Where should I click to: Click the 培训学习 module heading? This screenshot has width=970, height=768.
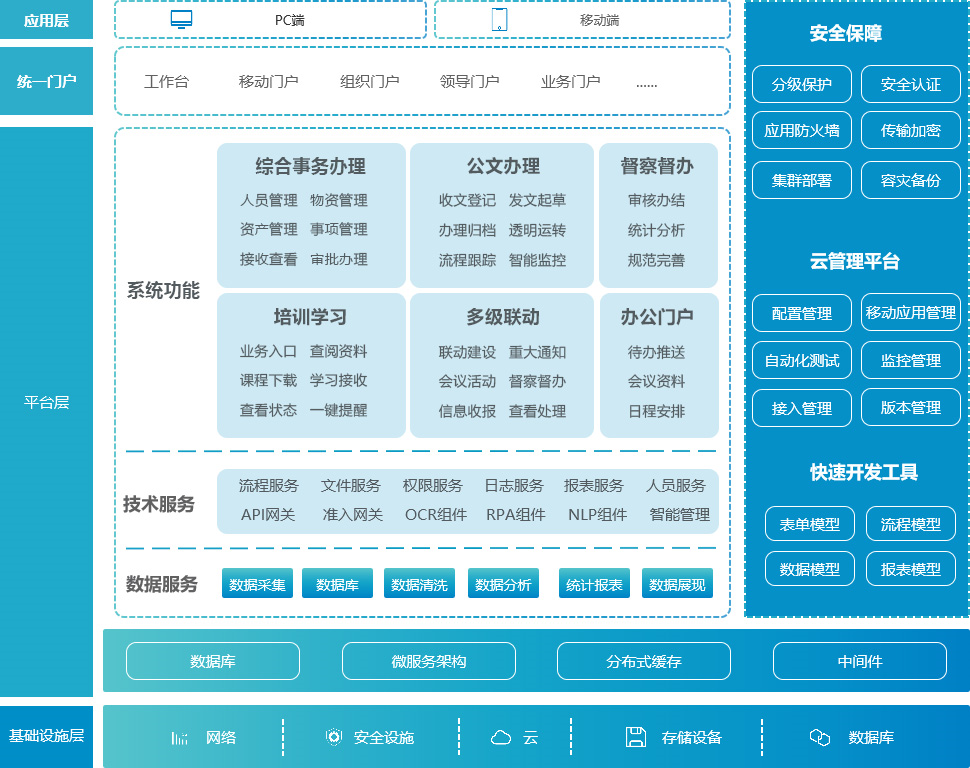point(310,317)
